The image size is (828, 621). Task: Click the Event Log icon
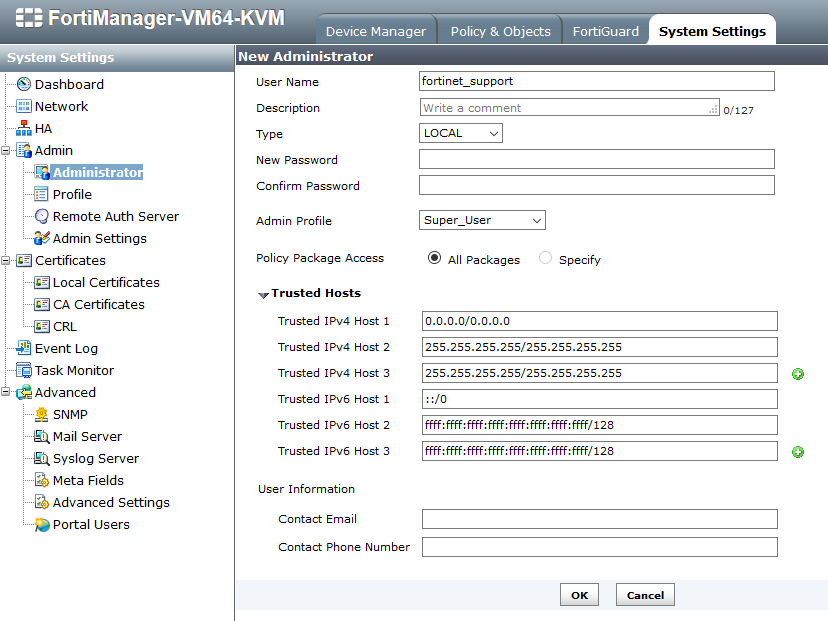(24, 349)
